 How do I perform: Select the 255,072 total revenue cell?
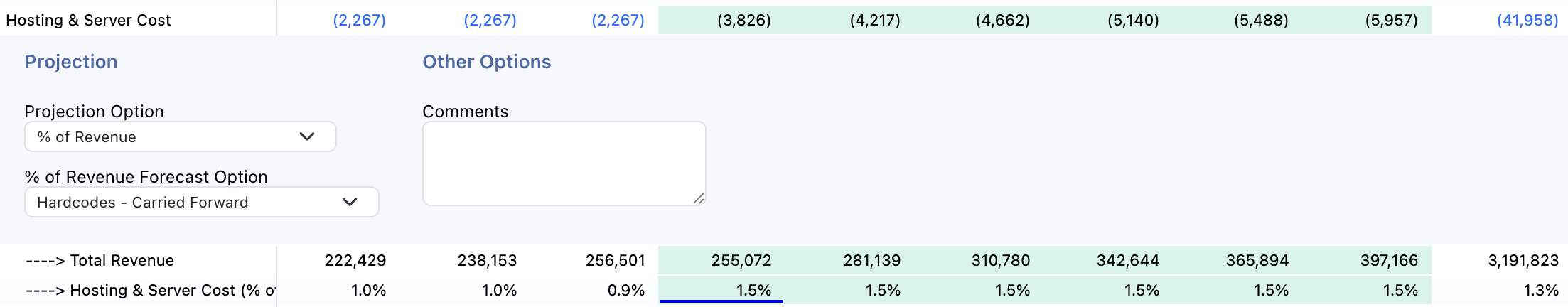741,261
